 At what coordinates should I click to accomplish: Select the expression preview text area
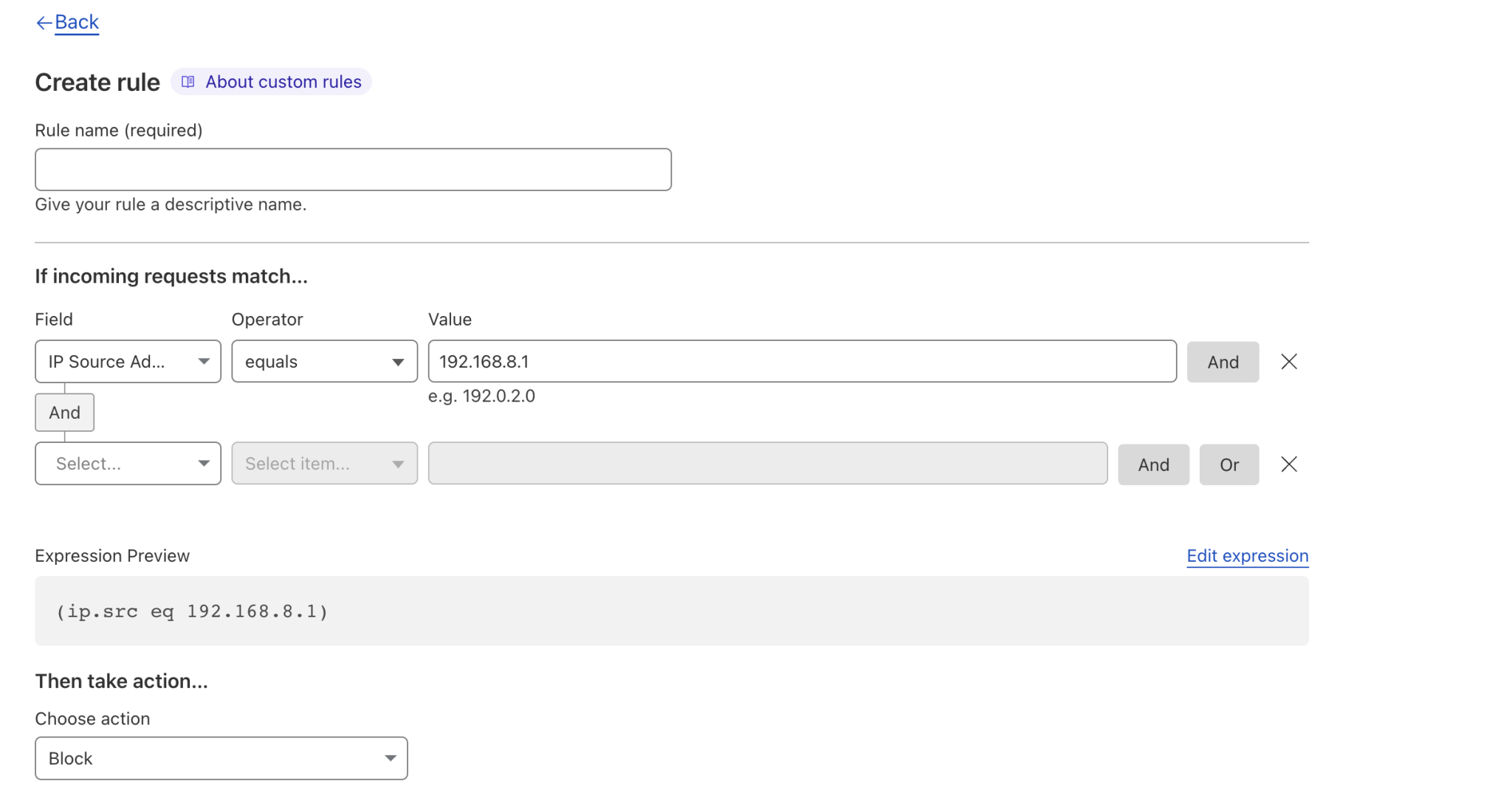coord(671,611)
